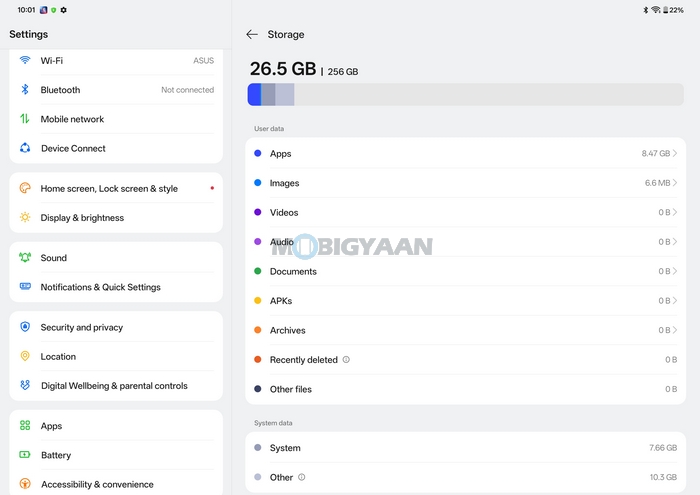
Task: Click the storage usage bar
Action: [x=465, y=95]
